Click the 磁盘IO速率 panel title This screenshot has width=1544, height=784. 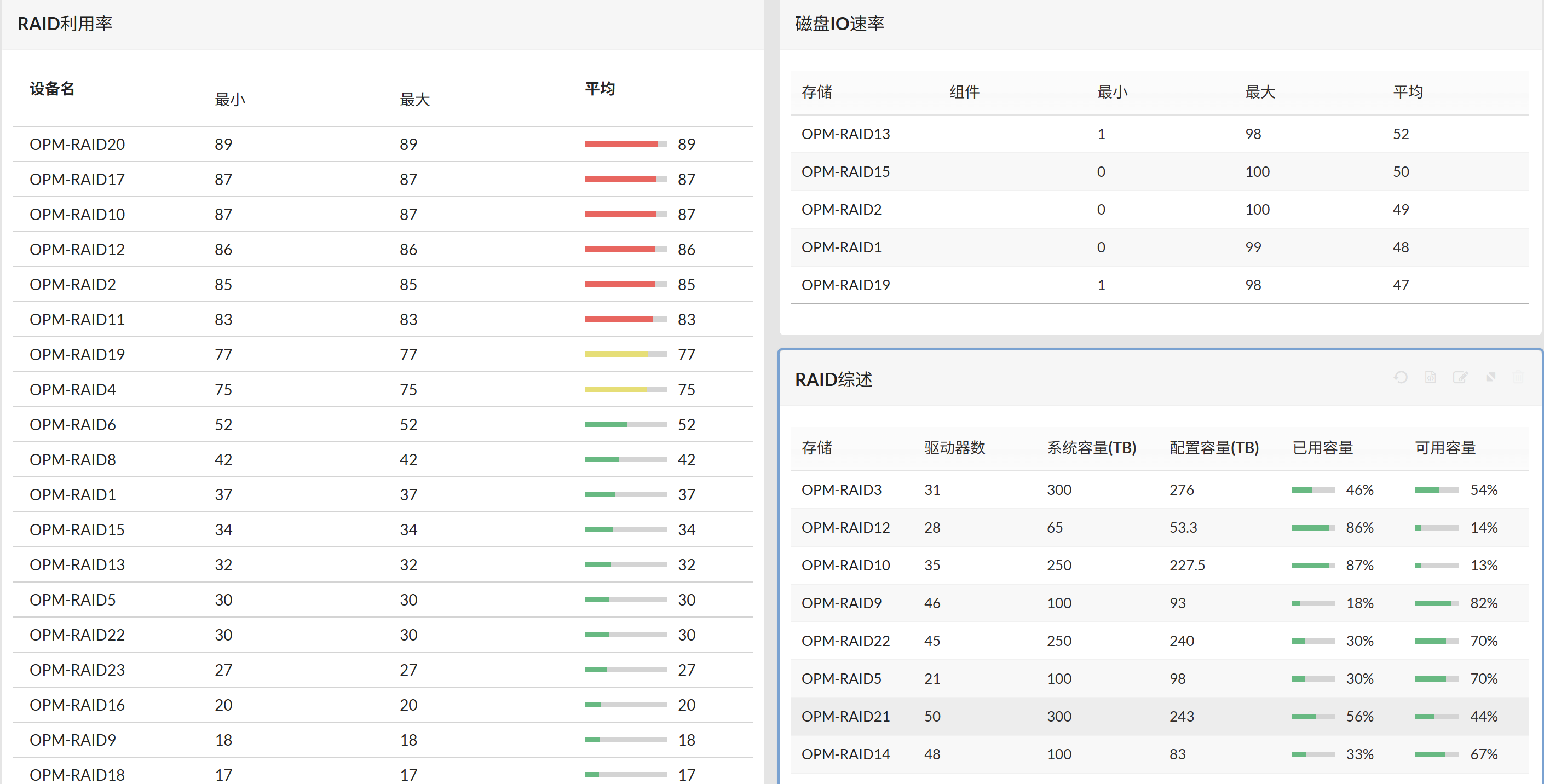coord(839,24)
